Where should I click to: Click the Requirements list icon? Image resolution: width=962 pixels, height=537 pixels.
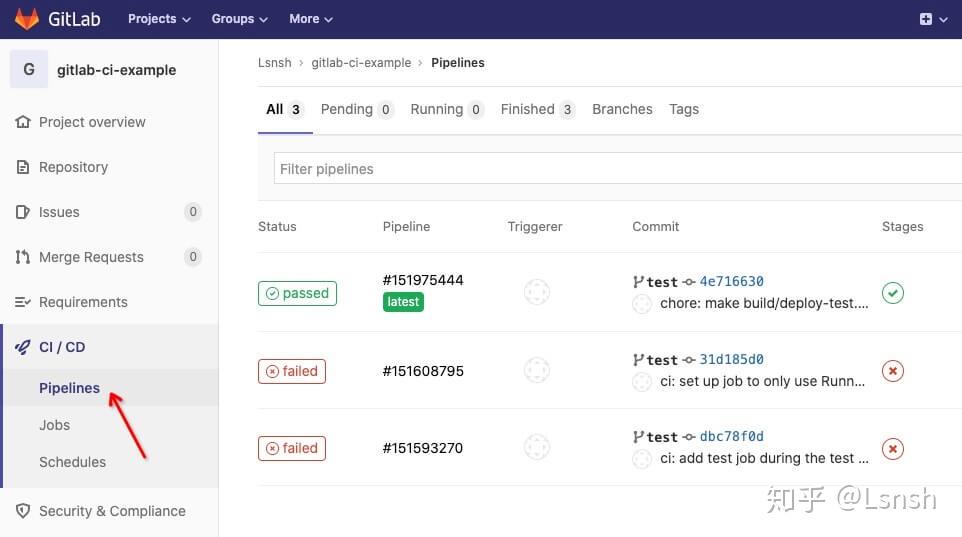(23, 302)
